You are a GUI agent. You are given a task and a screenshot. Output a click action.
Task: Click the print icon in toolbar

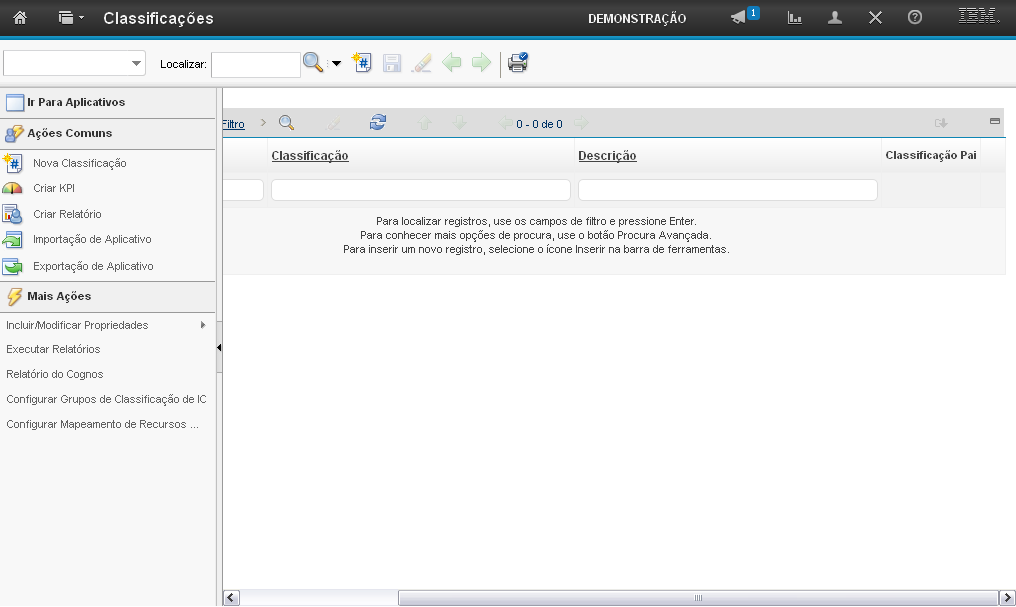[517, 63]
